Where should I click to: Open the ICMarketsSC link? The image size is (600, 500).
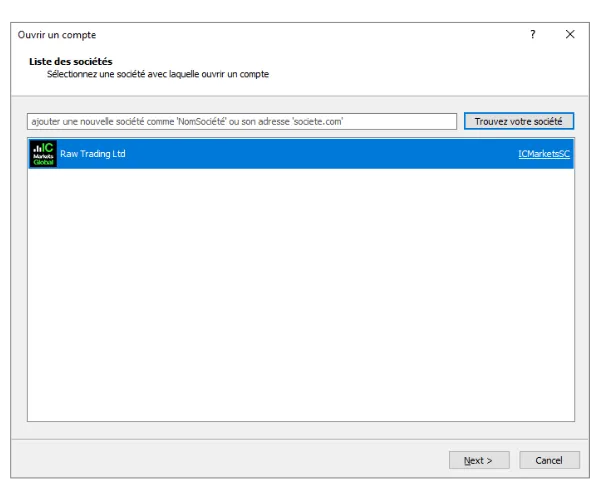(x=543, y=154)
